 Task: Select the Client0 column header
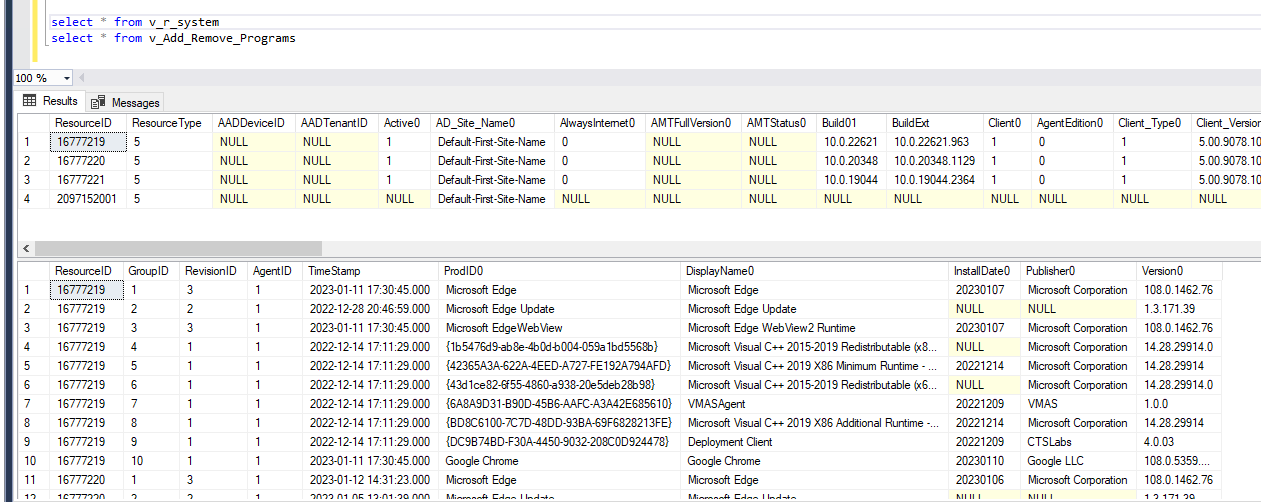pos(1008,123)
